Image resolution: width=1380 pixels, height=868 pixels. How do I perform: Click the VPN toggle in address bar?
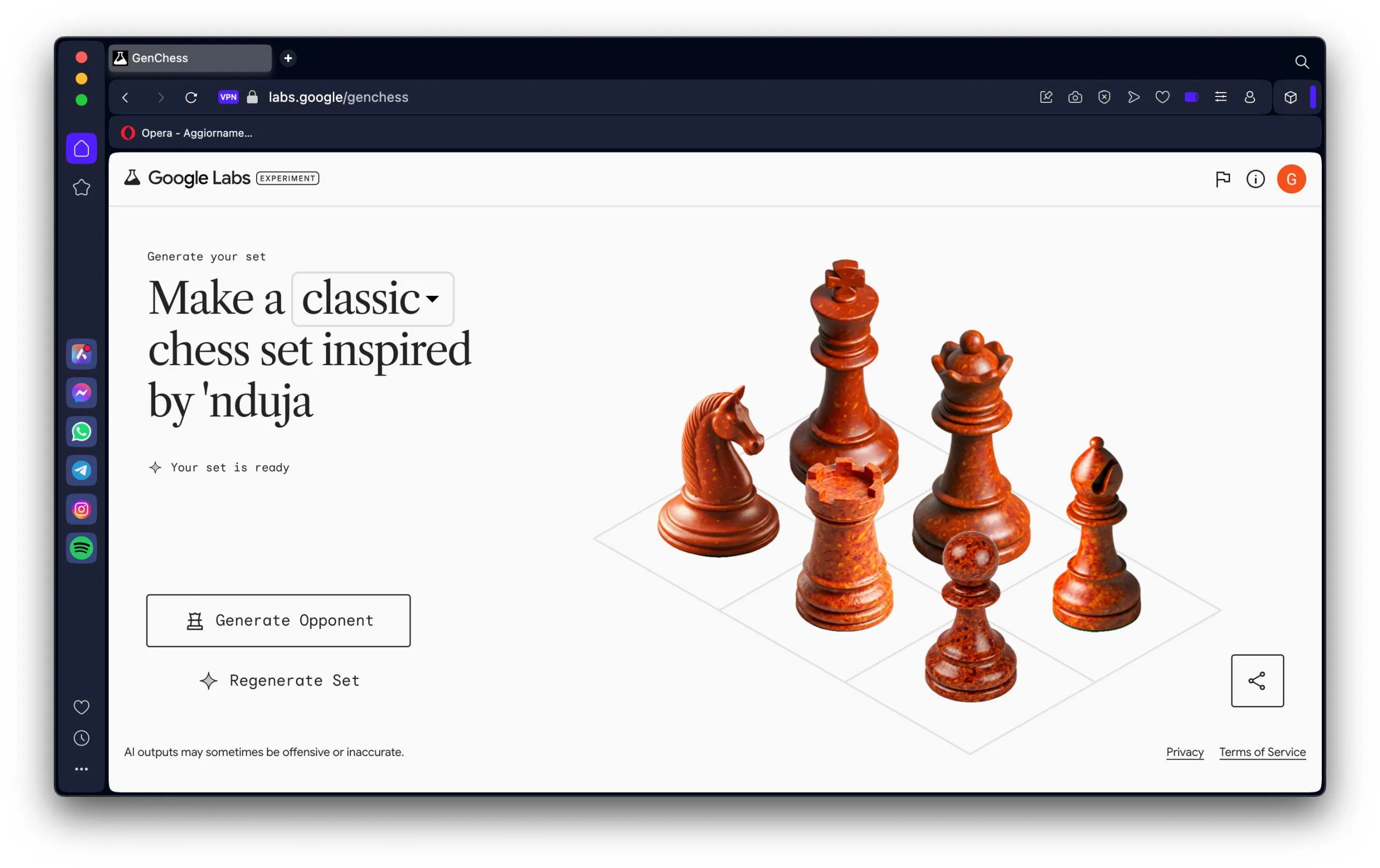(x=229, y=97)
